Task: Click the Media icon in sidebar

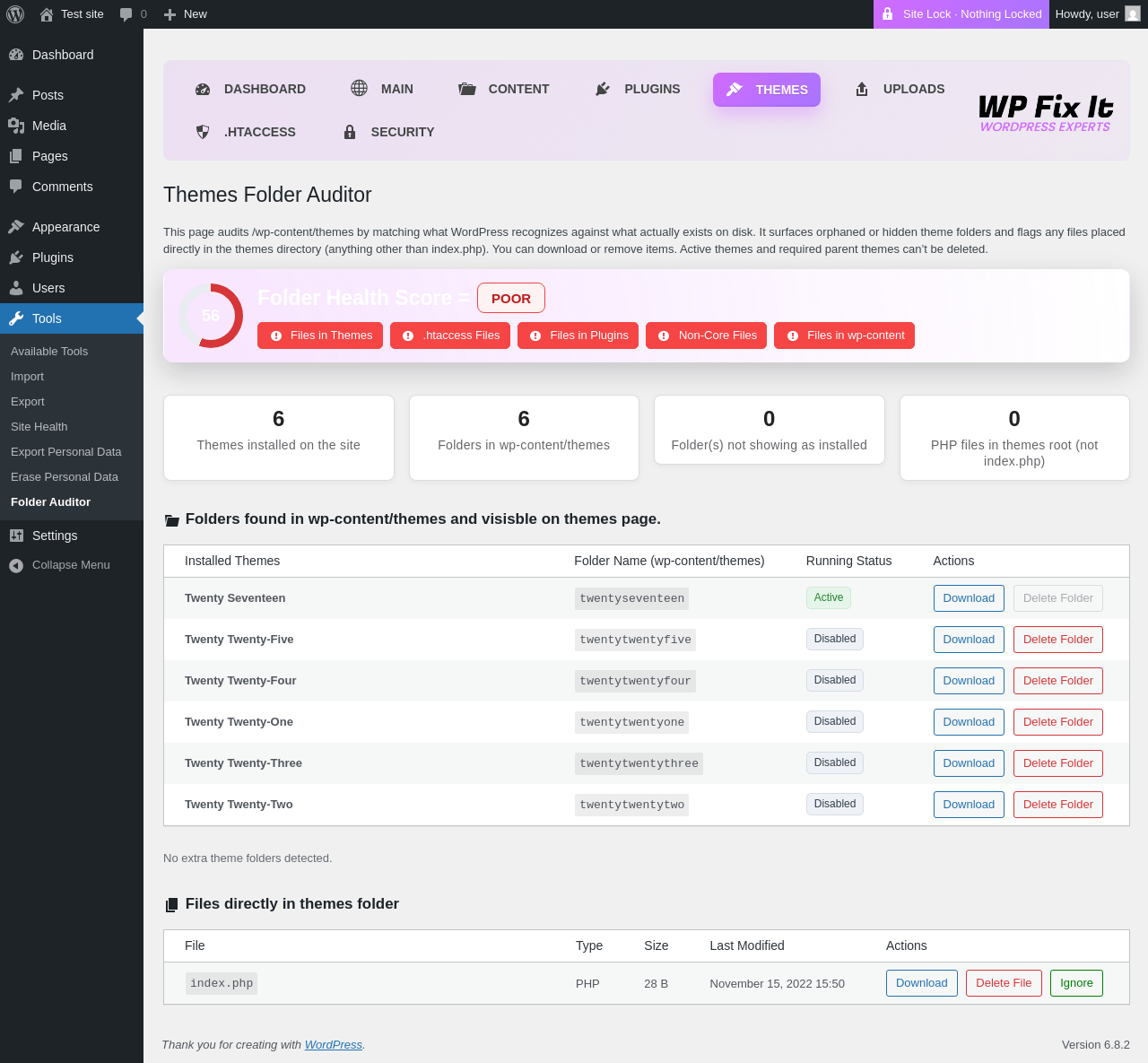Action: (x=16, y=126)
